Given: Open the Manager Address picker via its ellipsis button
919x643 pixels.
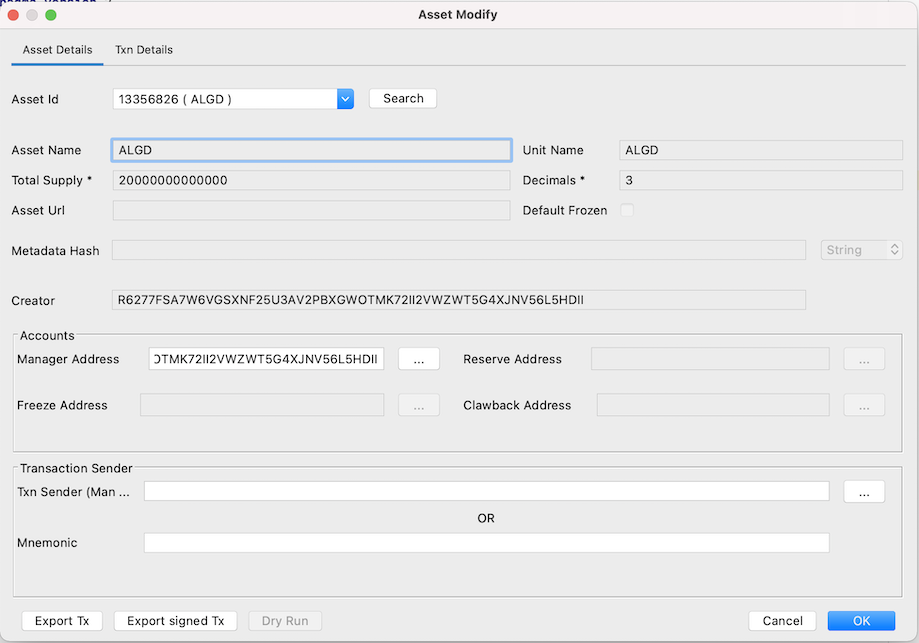Looking at the screenshot, I should (418, 358).
